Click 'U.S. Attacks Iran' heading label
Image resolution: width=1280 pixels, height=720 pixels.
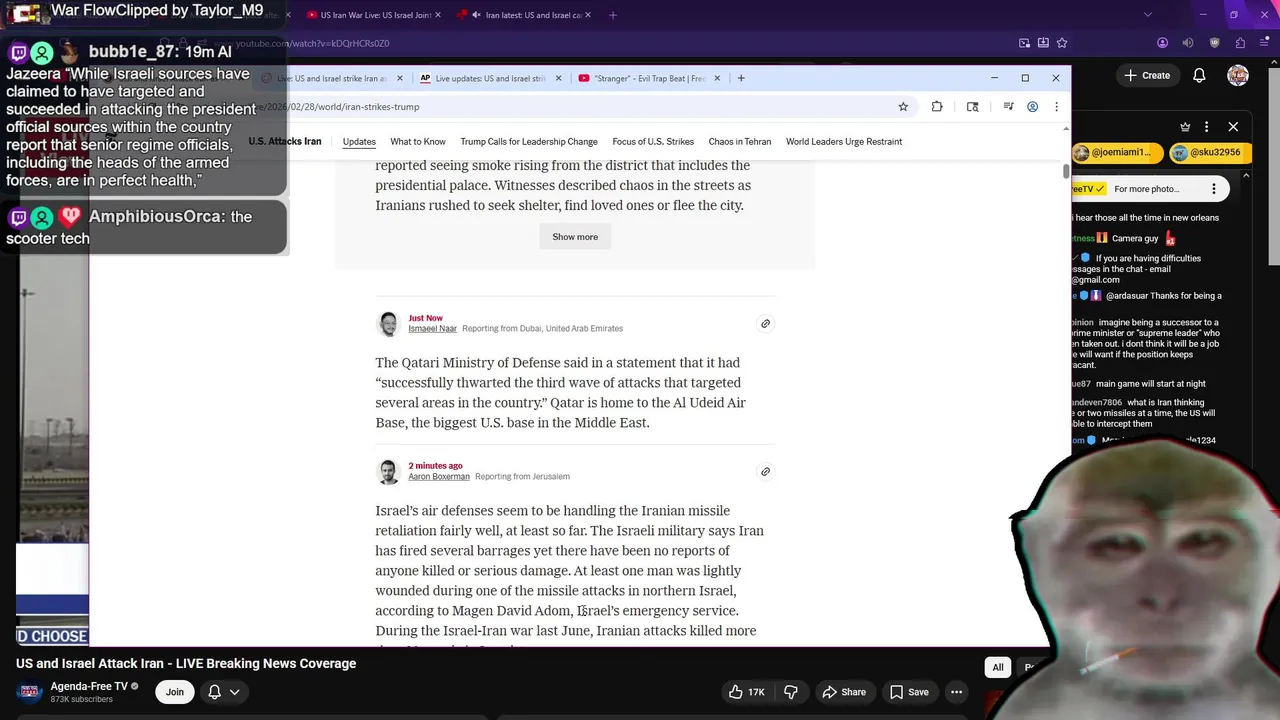[285, 142]
